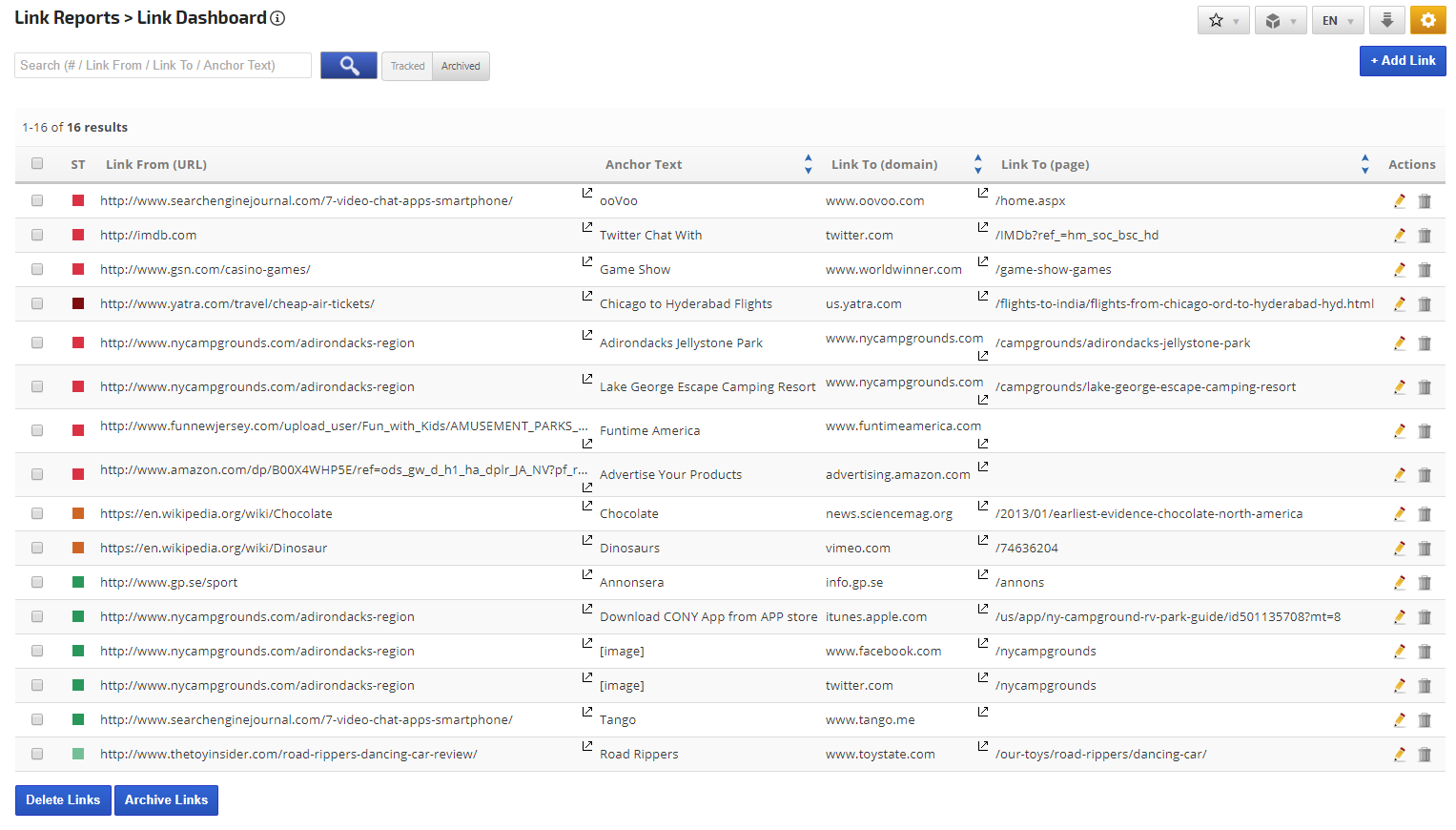The width and height of the screenshot is (1456, 830).
Task: Click the magnifier search button
Action: pos(349,66)
